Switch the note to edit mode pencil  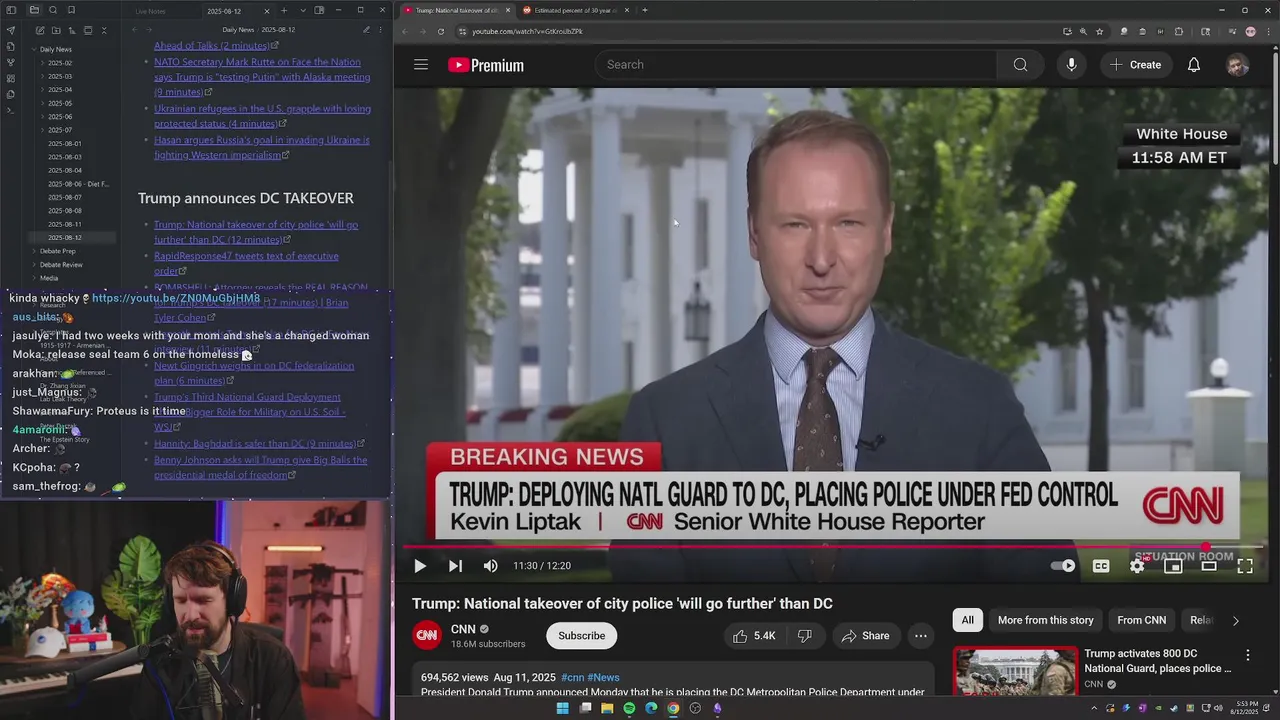pyautogui.click(x=366, y=30)
